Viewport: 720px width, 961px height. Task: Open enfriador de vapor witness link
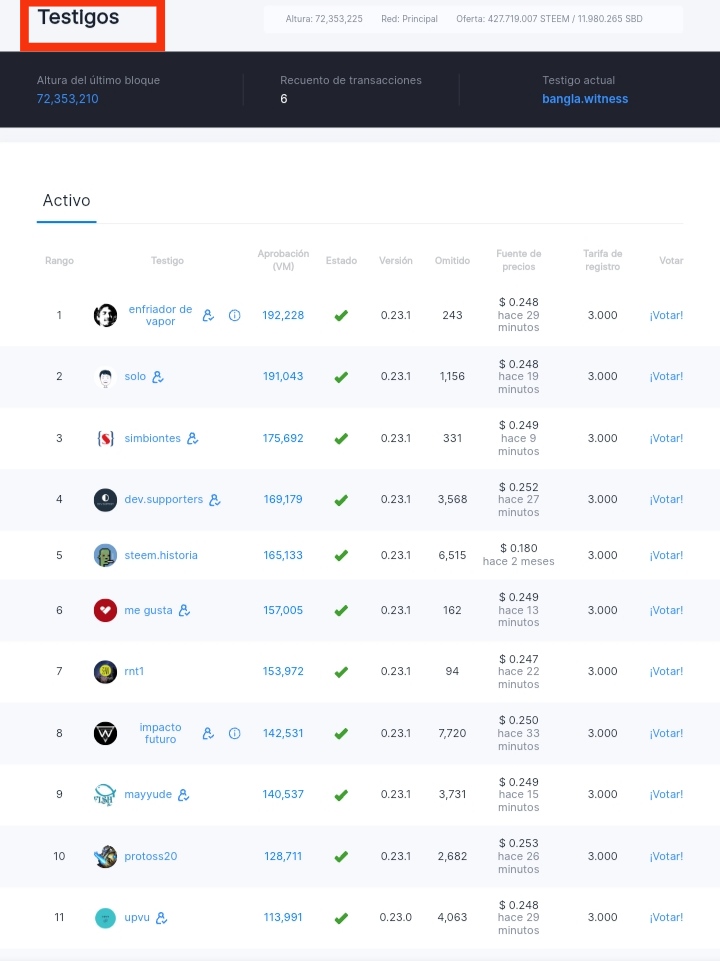(x=160, y=315)
